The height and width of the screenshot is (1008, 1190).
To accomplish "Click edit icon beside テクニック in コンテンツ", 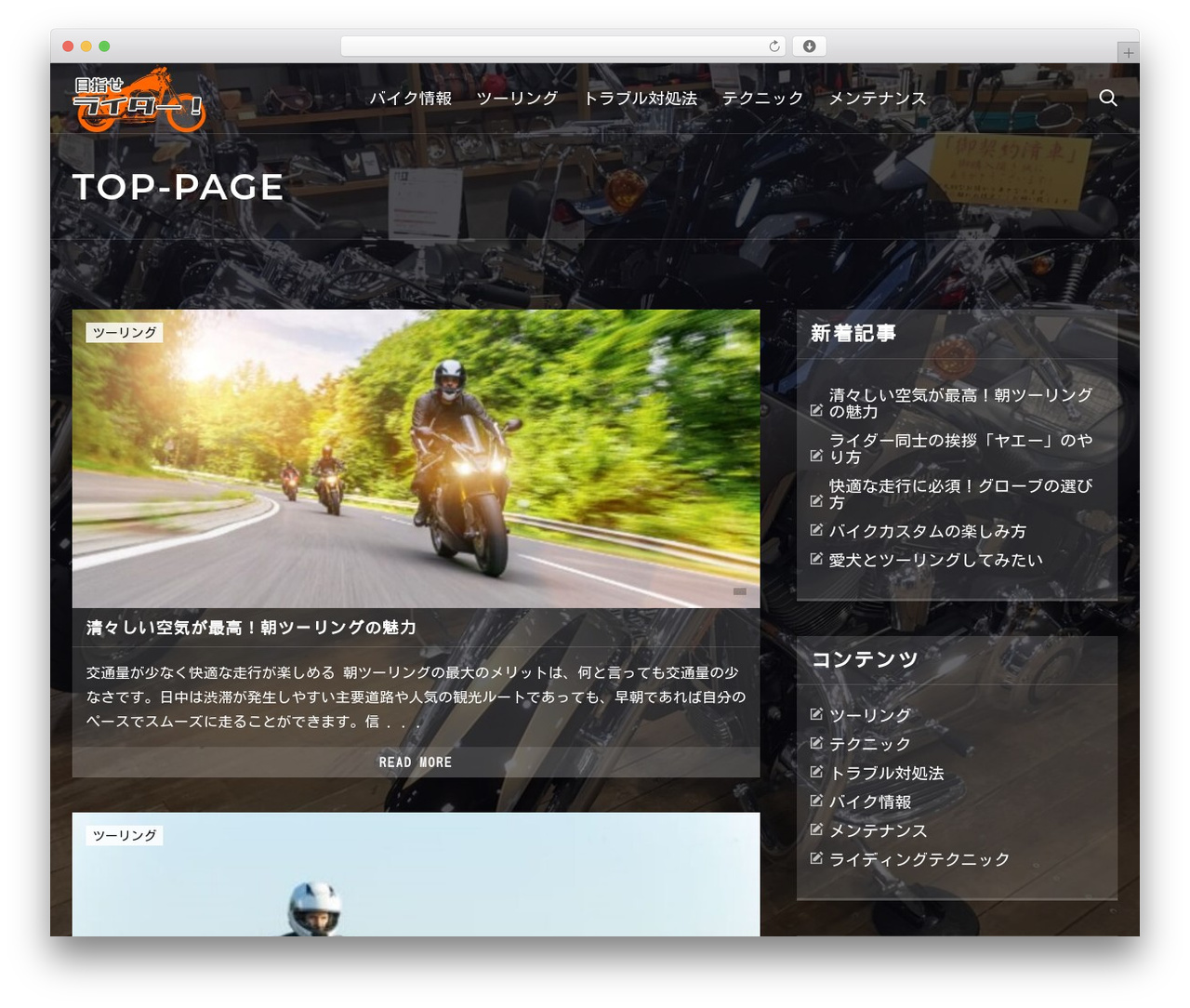I will click(x=816, y=743).
